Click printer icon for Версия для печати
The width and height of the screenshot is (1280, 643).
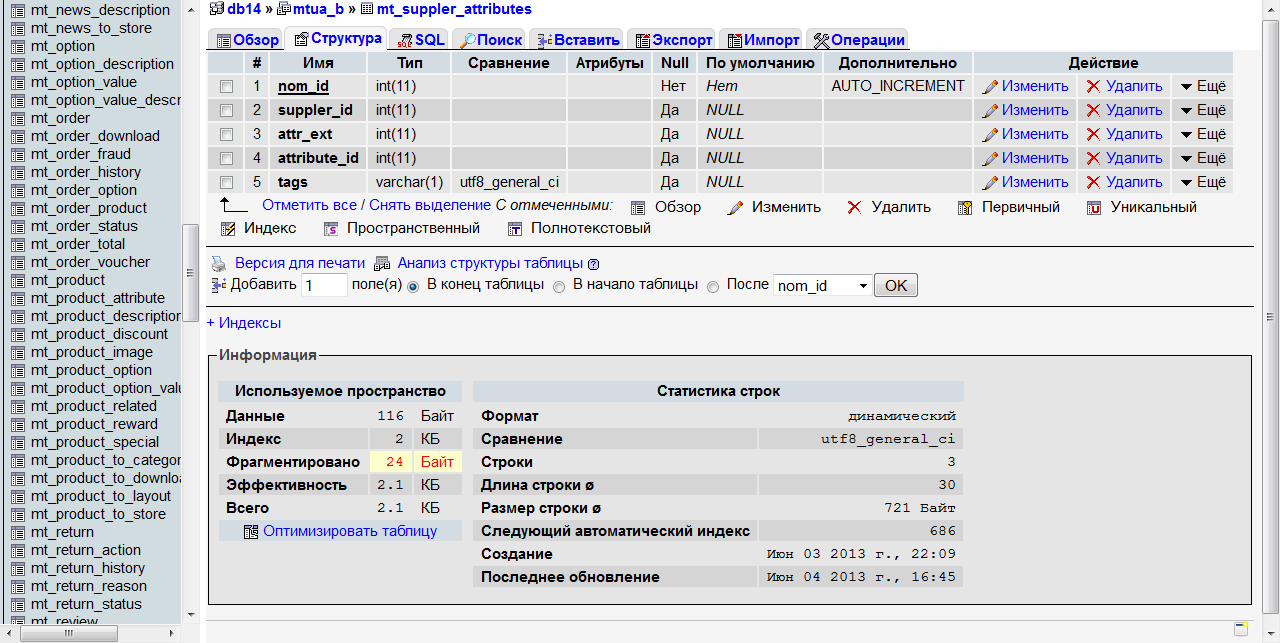tap(219, 264)
